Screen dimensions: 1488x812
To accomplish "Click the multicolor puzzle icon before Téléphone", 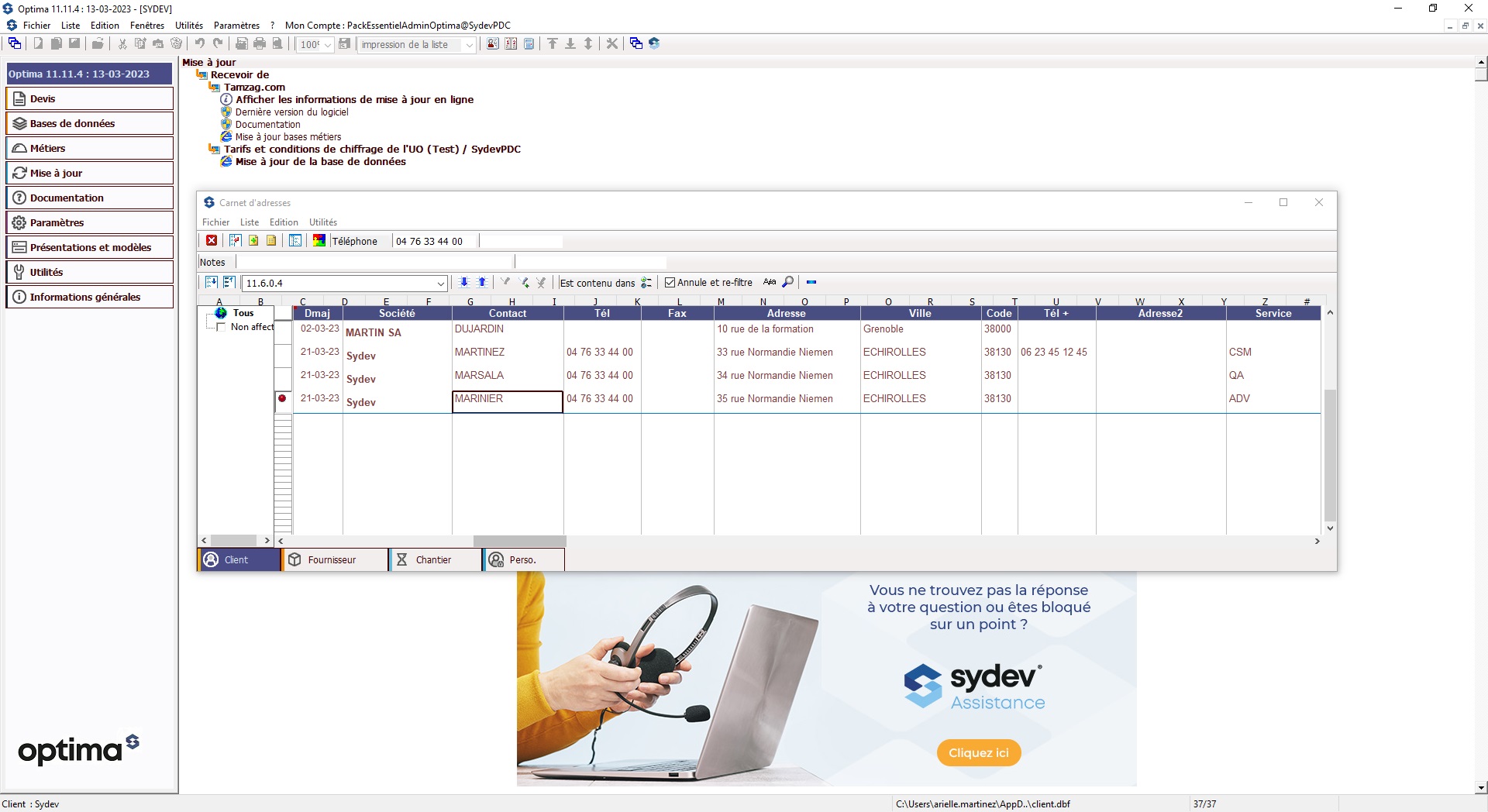I will click(x=319, y=241).
